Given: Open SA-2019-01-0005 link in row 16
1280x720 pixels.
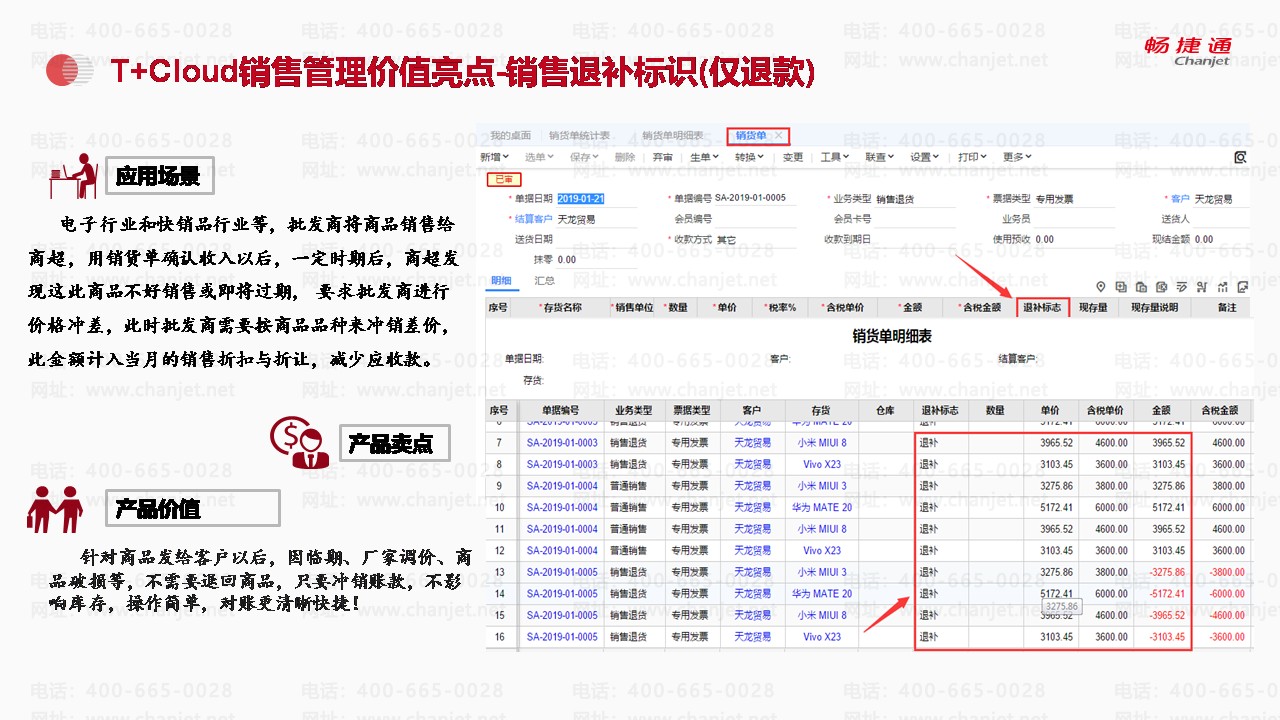Looking at the screenshot, I should [x=562, y=637].
